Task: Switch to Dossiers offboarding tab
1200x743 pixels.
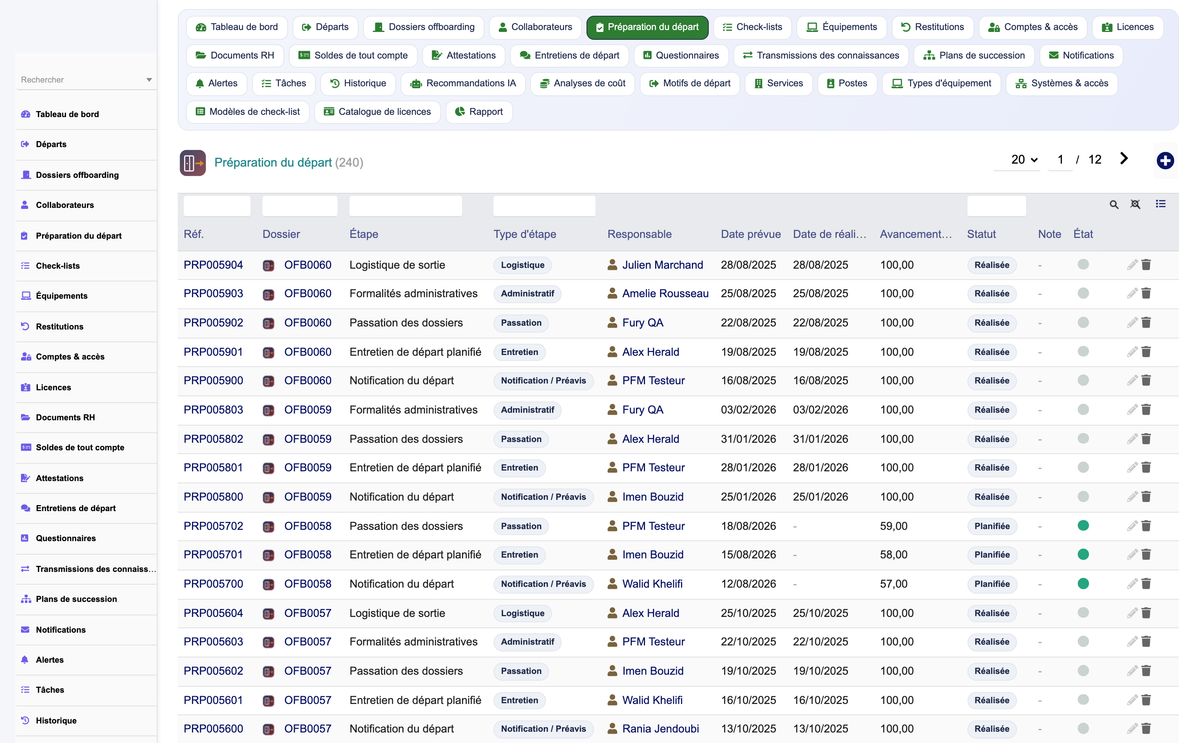Action: click(x=424, y=27)
